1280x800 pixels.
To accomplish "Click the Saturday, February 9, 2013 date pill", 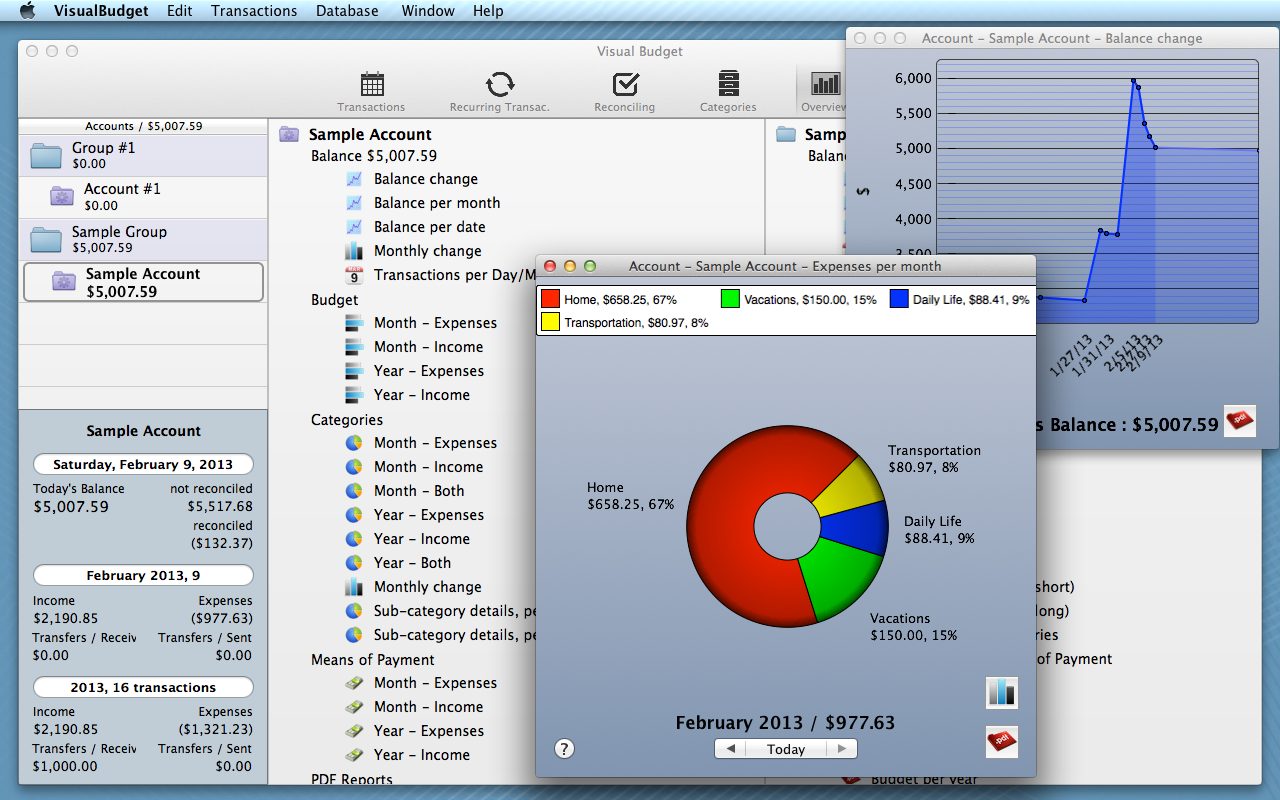I will pos(143,465).
